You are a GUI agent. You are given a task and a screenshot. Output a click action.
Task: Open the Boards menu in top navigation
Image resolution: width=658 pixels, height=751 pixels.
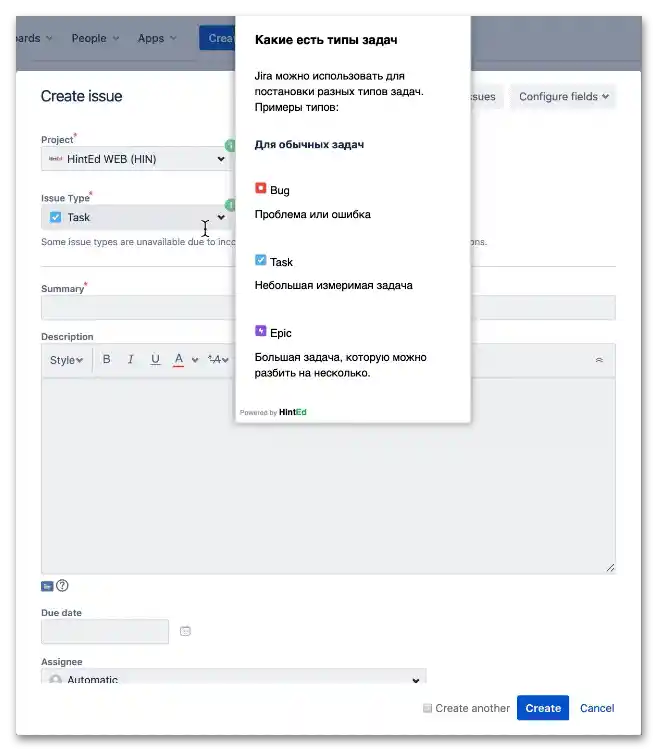(34, 38)
